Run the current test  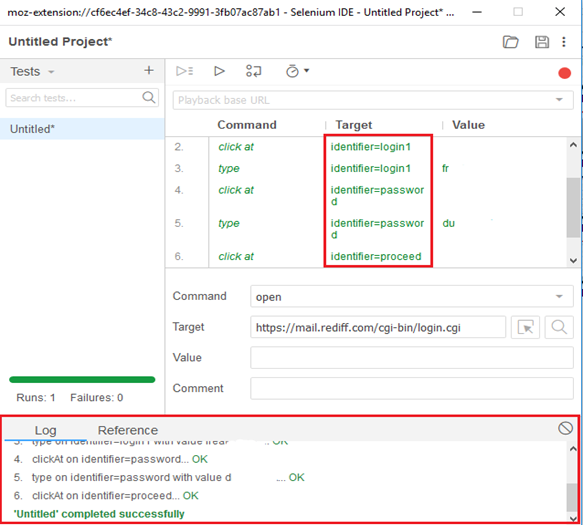(x=219, y=71)
